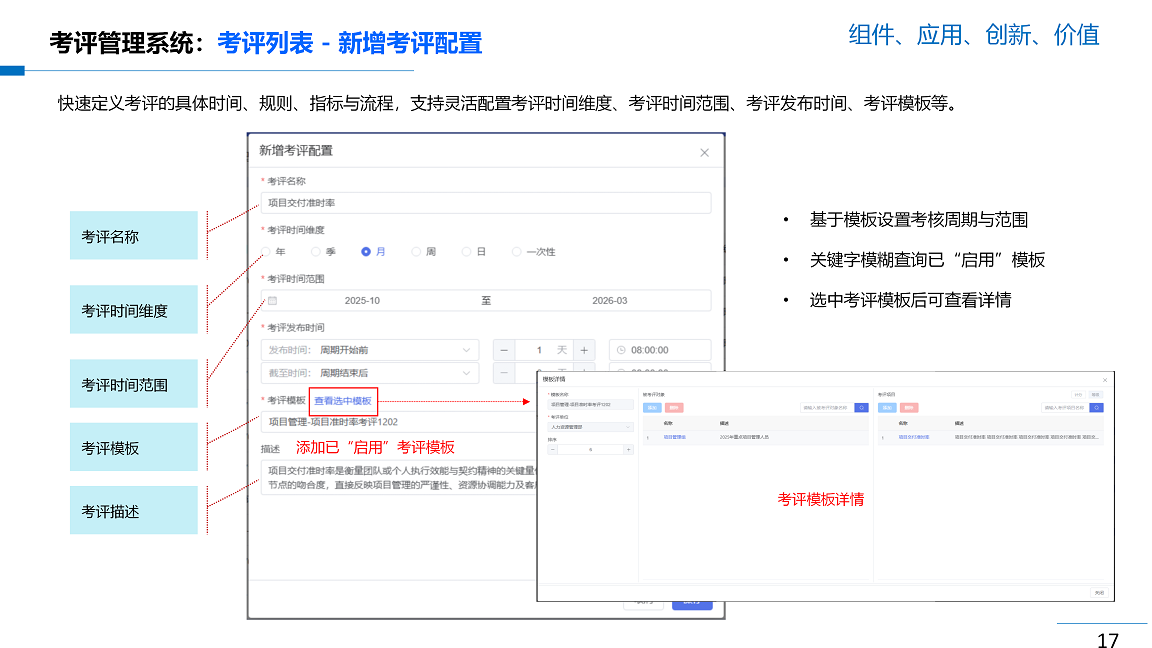1152x648 pixels.
Task: Click the 查看选中模板 link
Action: tap(343, 401)
